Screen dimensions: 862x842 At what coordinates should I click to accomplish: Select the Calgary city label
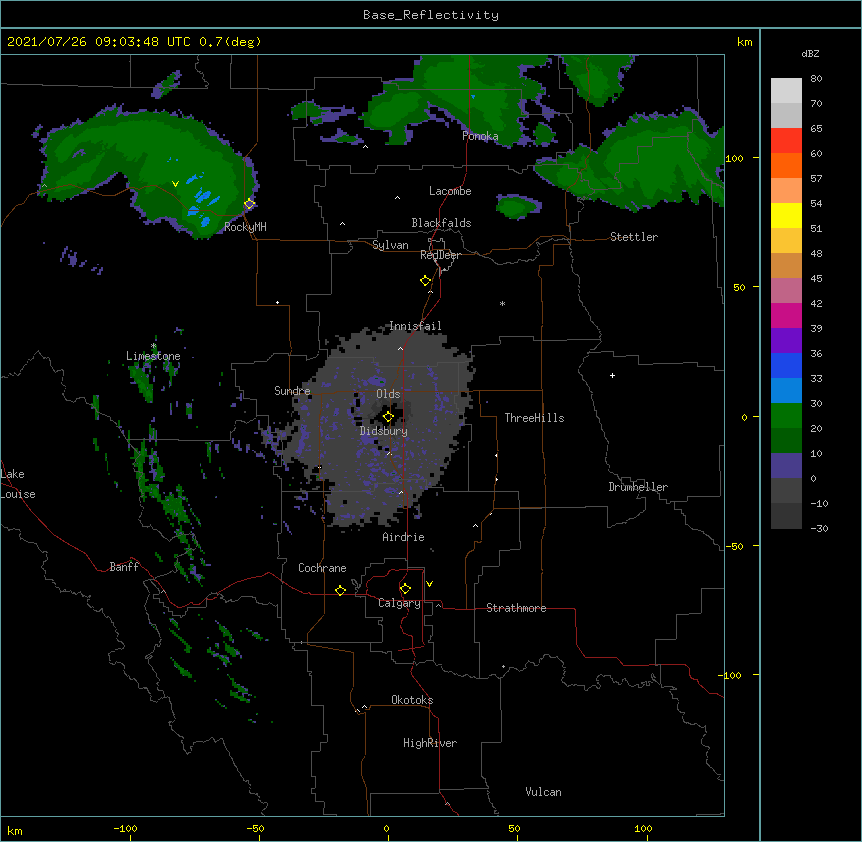pyautogui.click(x=399, y=603)
